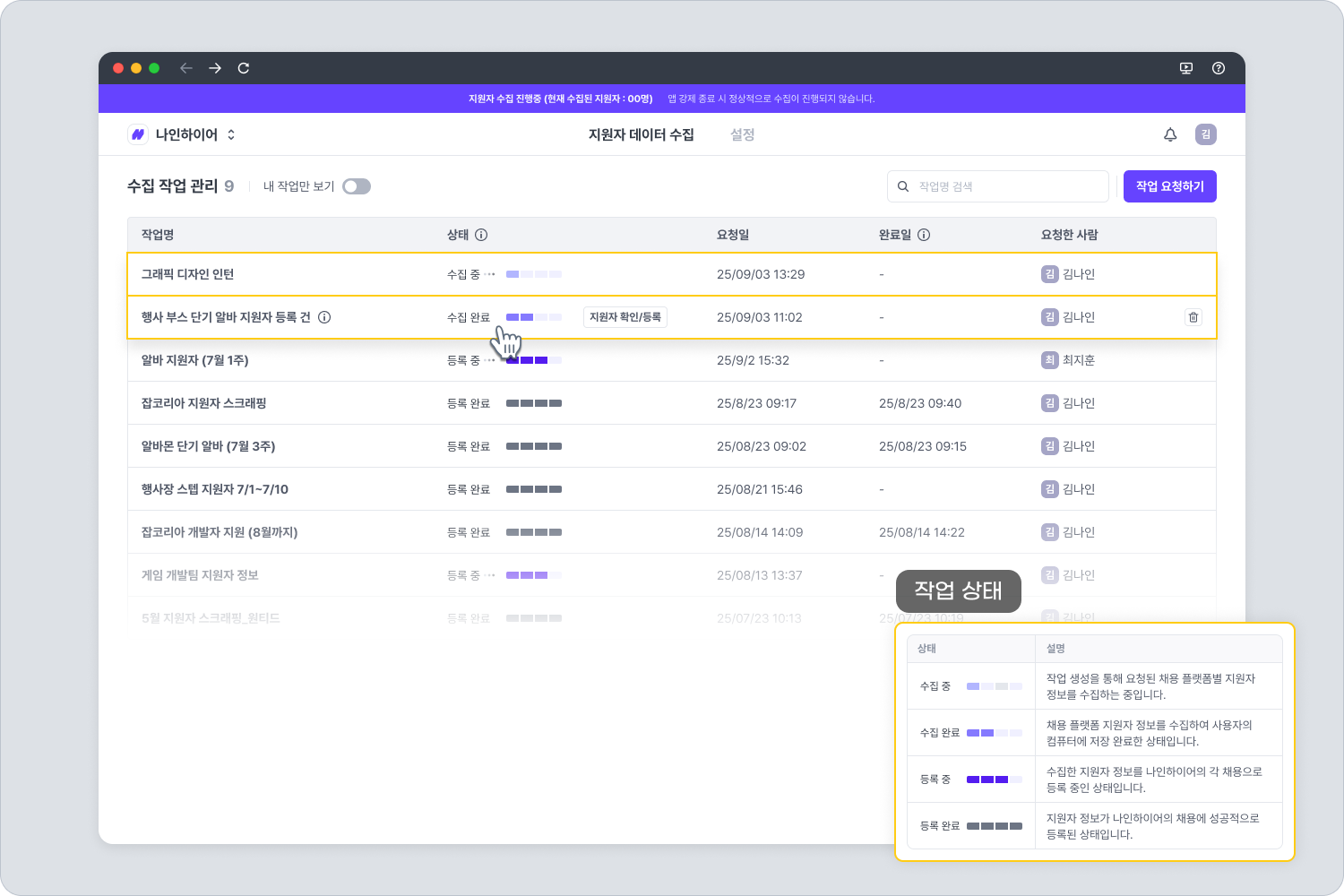This screenshot has width=1344, height=896.
Task: Select the 지원자 데이터 수집 tab
Action: [641, 134]
